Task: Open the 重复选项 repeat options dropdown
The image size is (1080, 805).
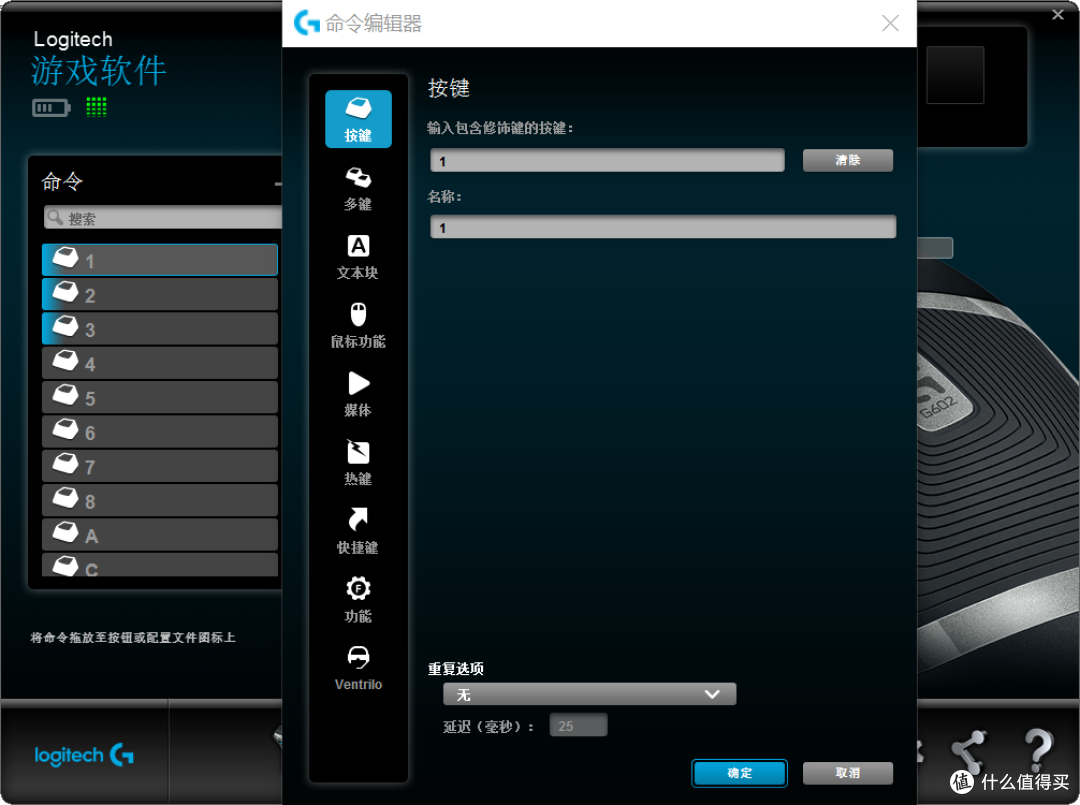Action: (x=589, y=693)
